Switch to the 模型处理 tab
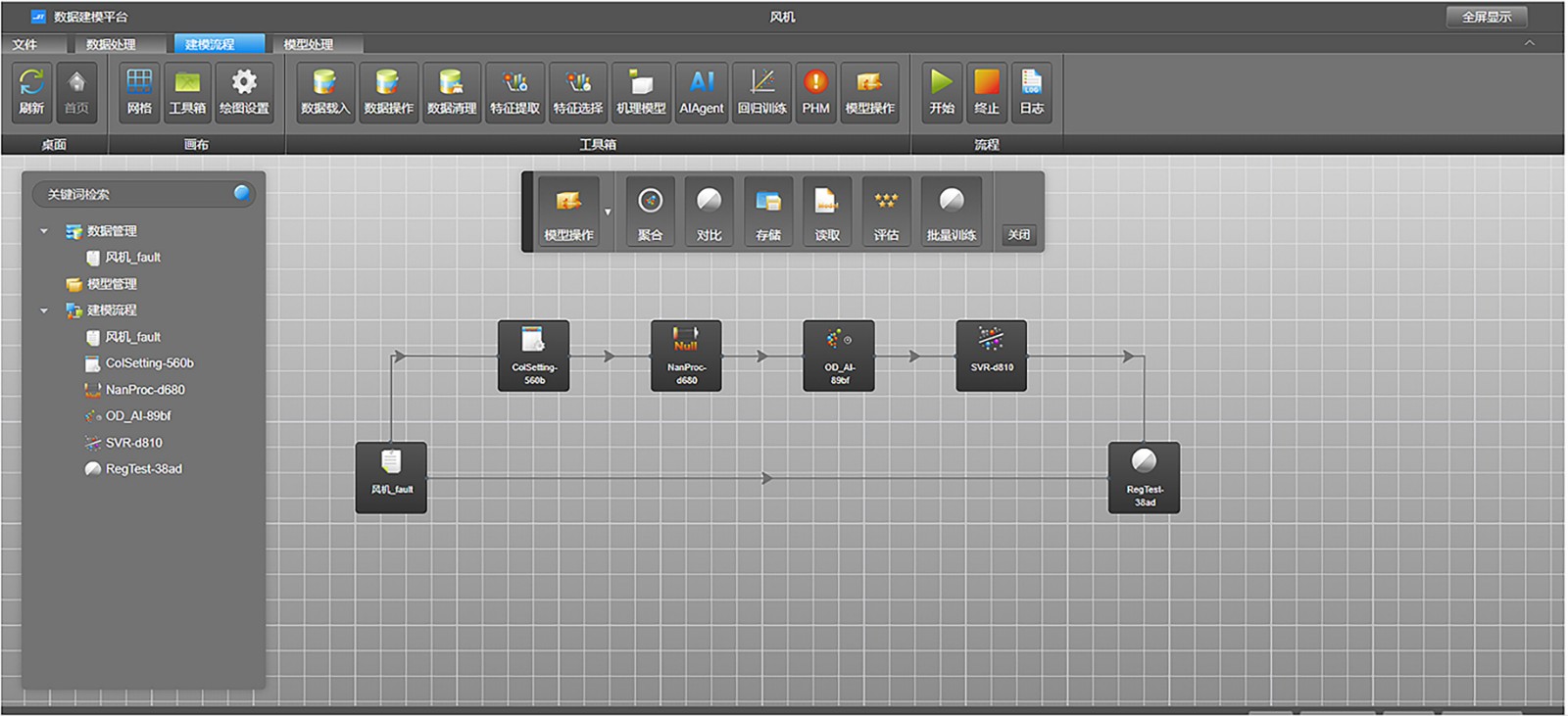The image size is (1568, 716). click(x=316, y=44)
